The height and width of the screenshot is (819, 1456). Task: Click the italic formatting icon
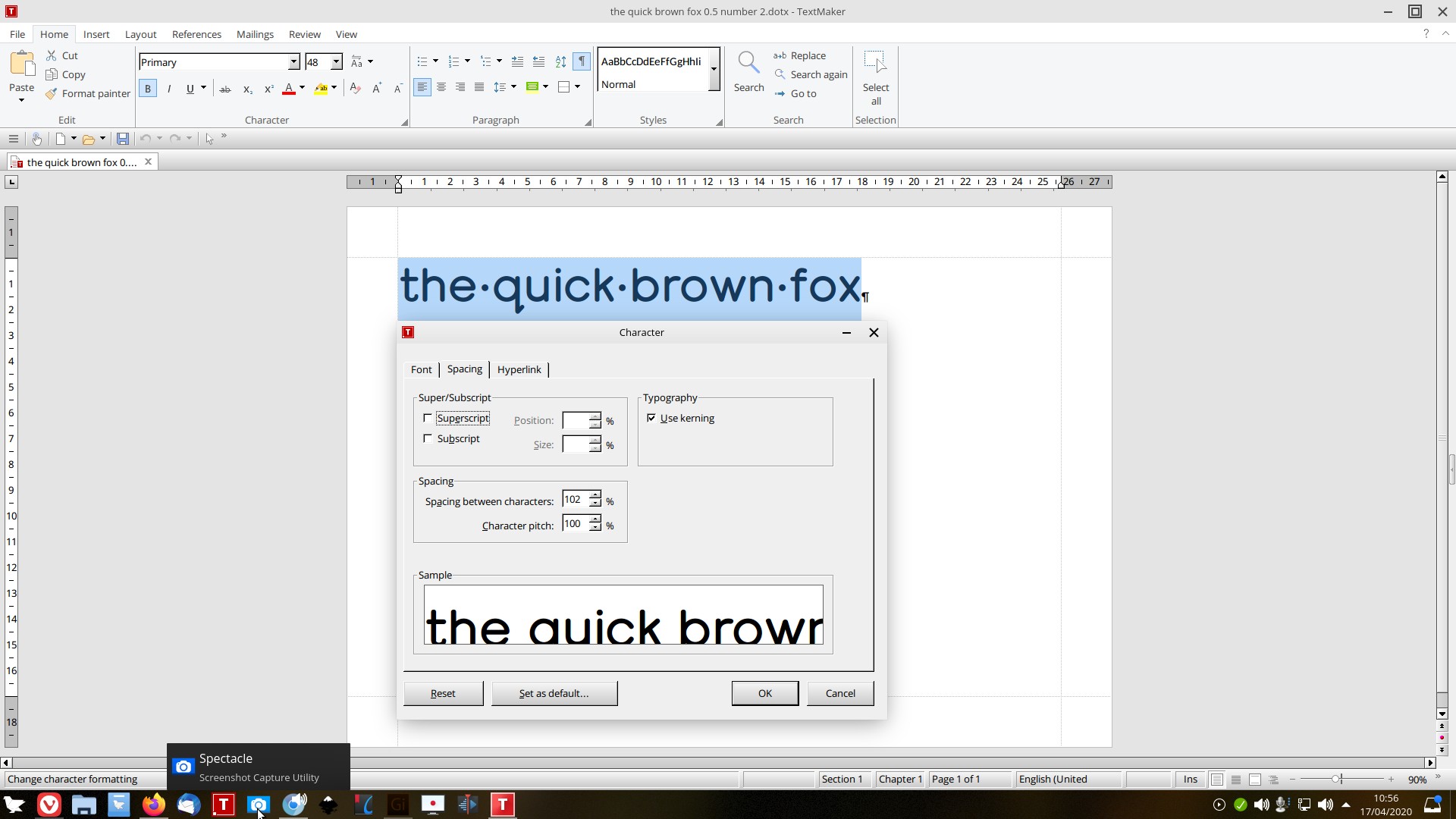[169, 89]
